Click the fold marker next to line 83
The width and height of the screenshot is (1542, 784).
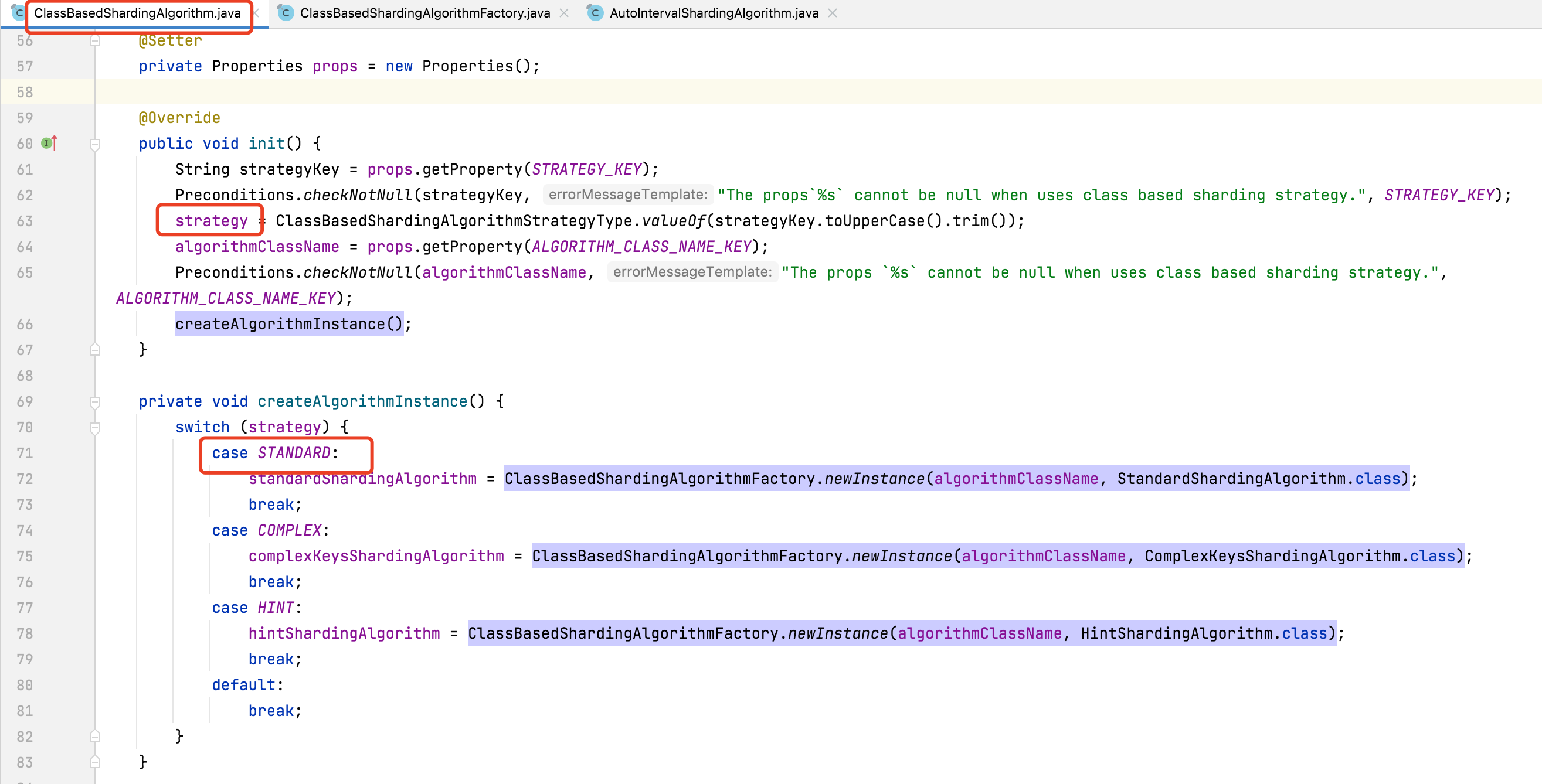click(94, 762)
